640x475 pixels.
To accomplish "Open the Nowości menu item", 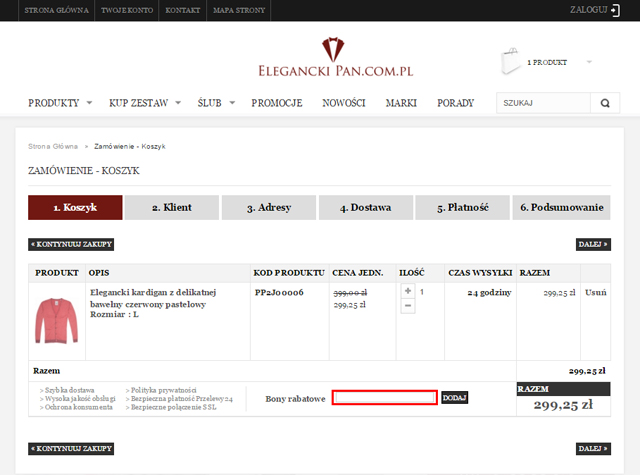I will [344, 103].
